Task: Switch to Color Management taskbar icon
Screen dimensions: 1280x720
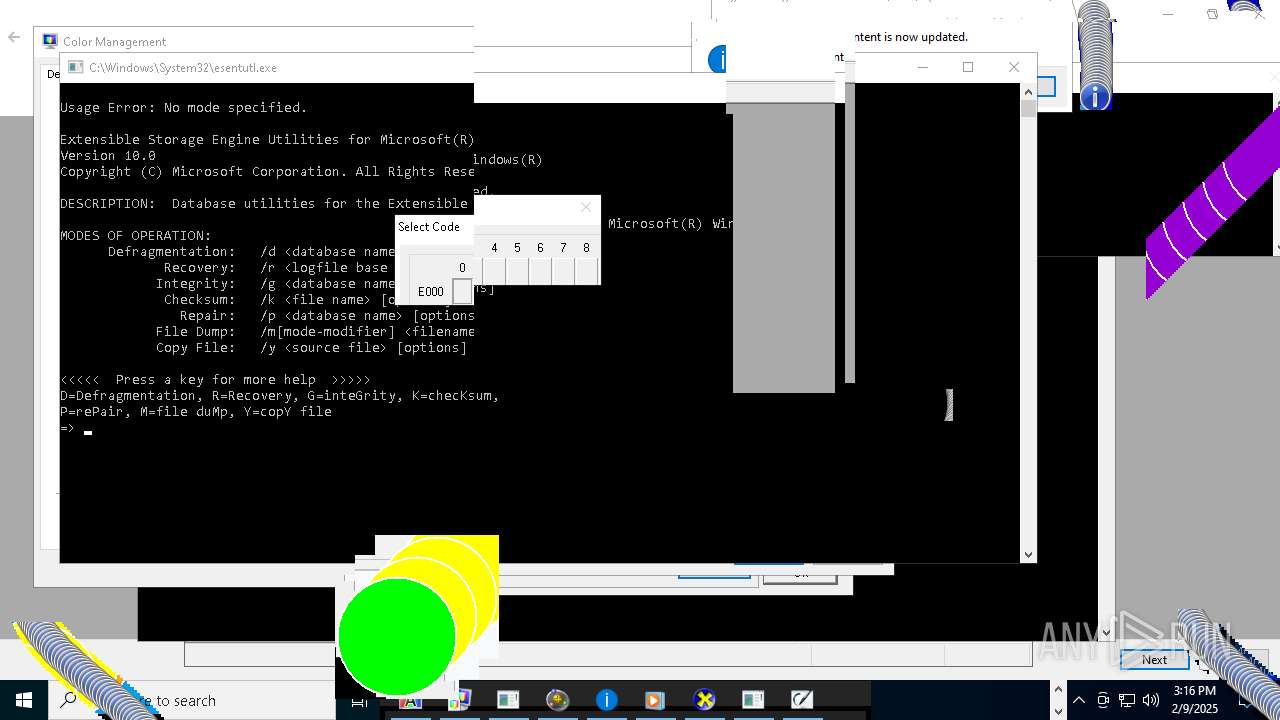Action: 459,700
